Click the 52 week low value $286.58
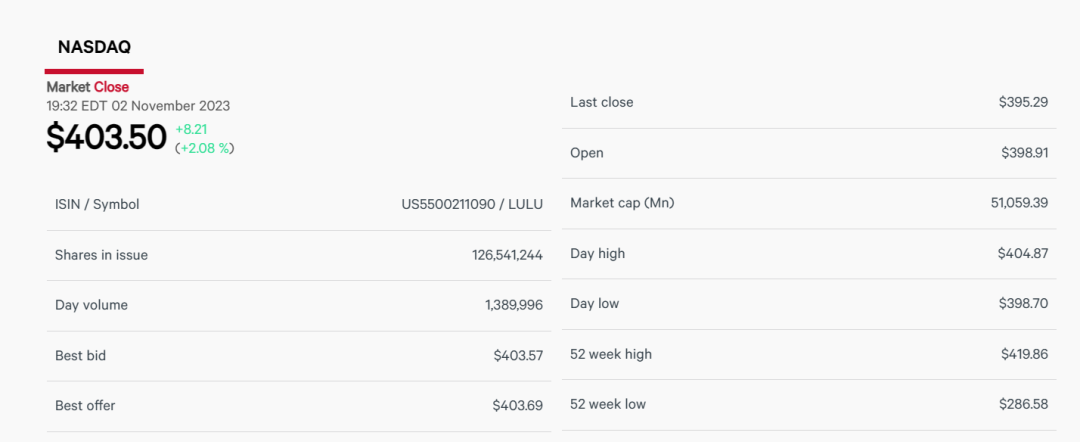 point(1024,404)
